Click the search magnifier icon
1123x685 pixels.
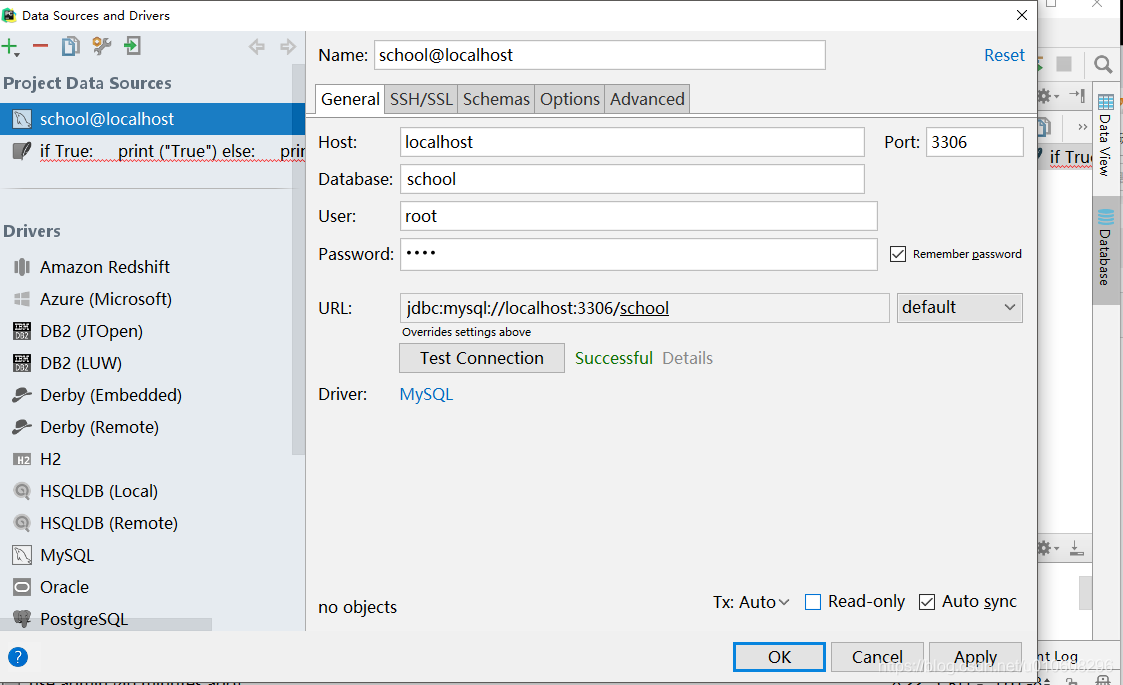click(1103, 63)
